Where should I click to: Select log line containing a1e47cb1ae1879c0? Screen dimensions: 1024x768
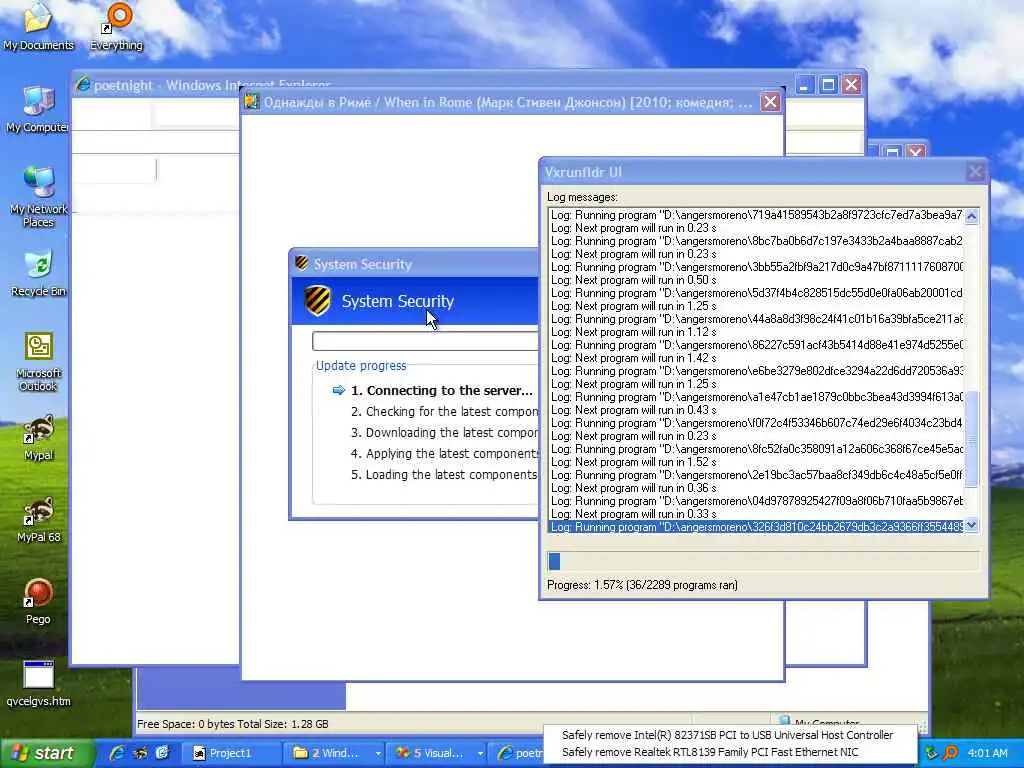[757, 397]
